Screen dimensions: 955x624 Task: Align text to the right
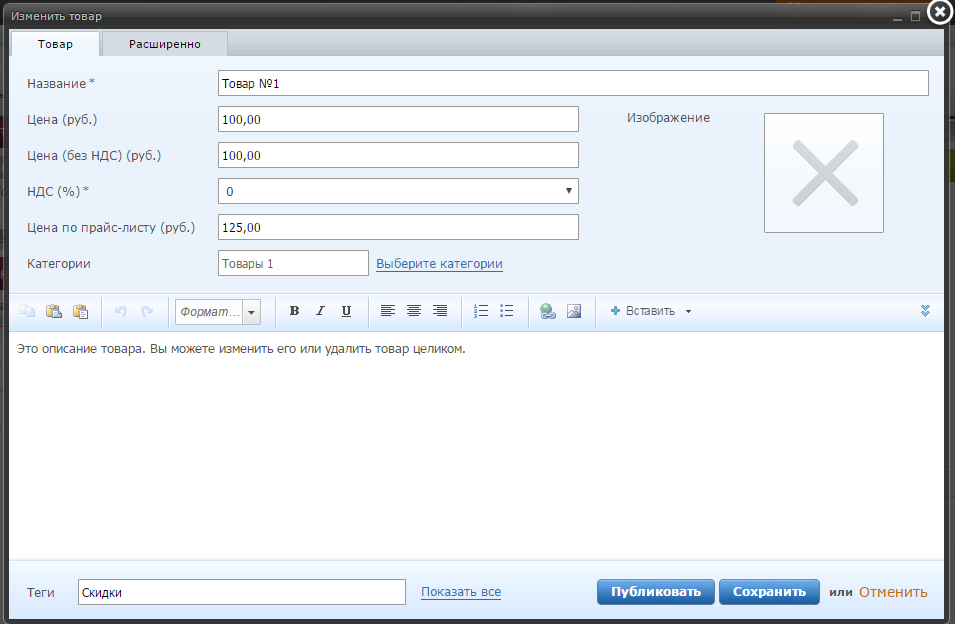(x=440, y=311)
